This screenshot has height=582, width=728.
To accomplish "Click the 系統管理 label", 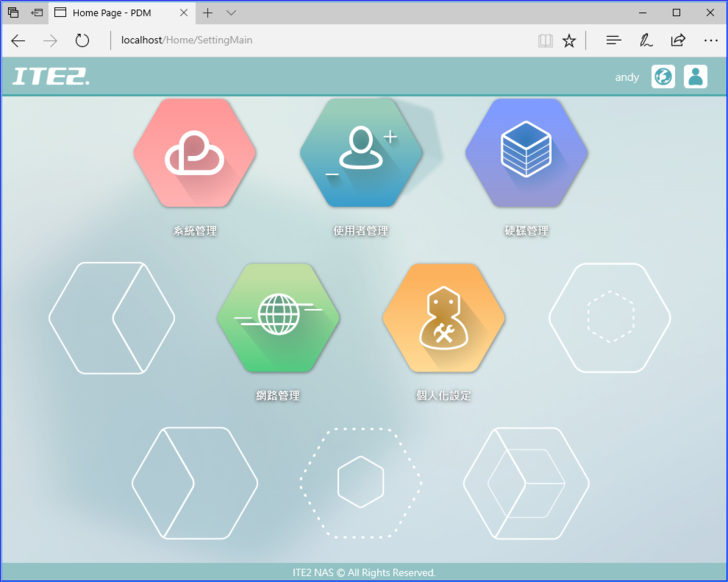I will pyautogui.click(x=195, y=231).
